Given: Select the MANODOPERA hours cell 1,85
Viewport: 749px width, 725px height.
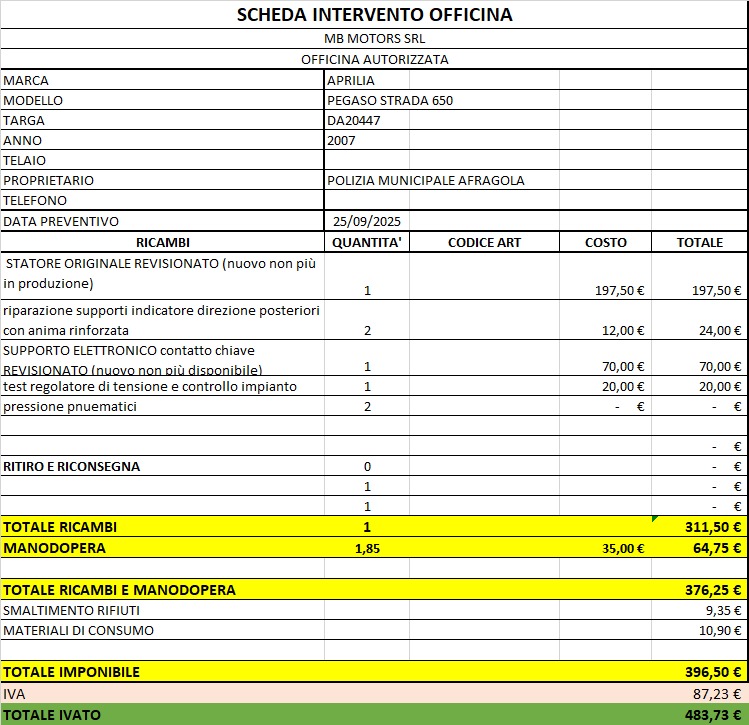Looking at the screenshot, I should coord(367,548).
